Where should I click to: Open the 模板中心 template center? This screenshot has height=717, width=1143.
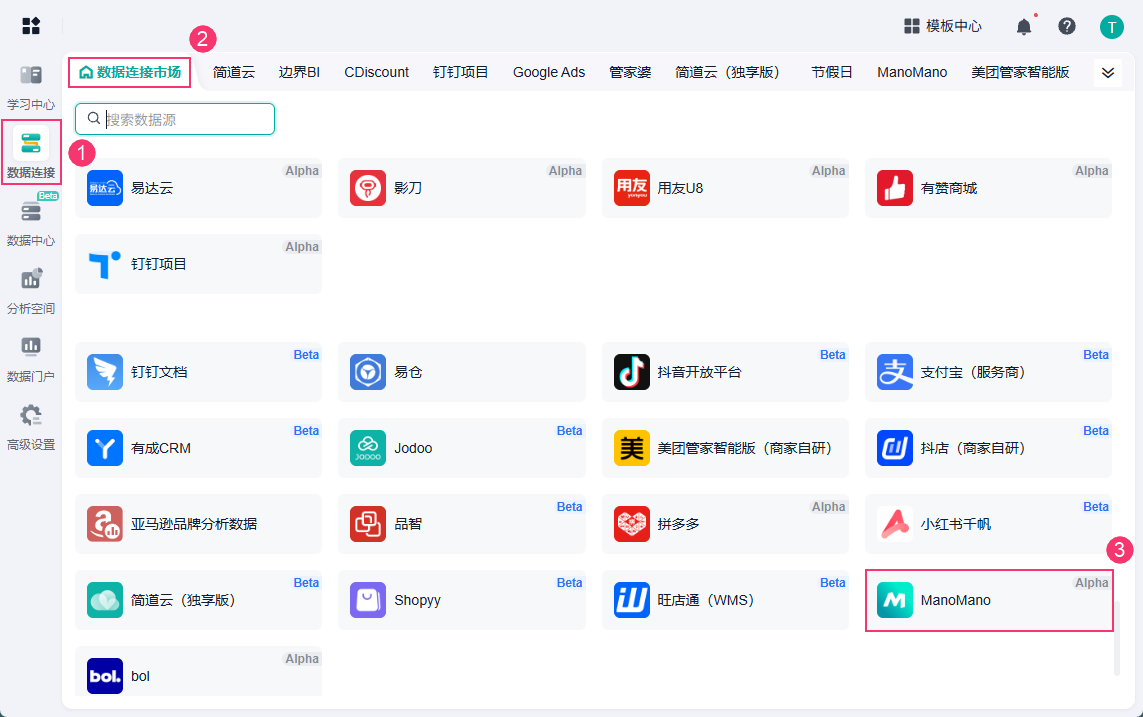[x=943, y=26]
